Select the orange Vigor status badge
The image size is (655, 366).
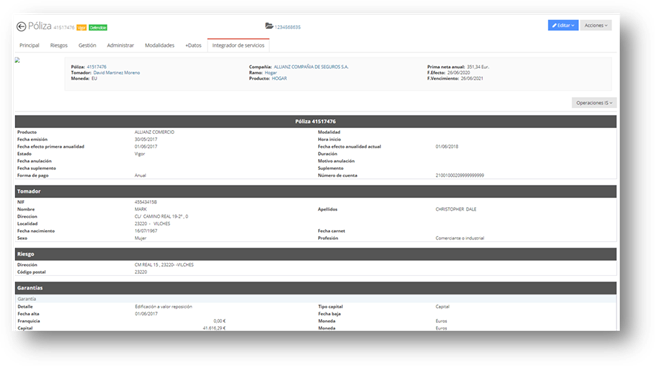click(81, 28)
